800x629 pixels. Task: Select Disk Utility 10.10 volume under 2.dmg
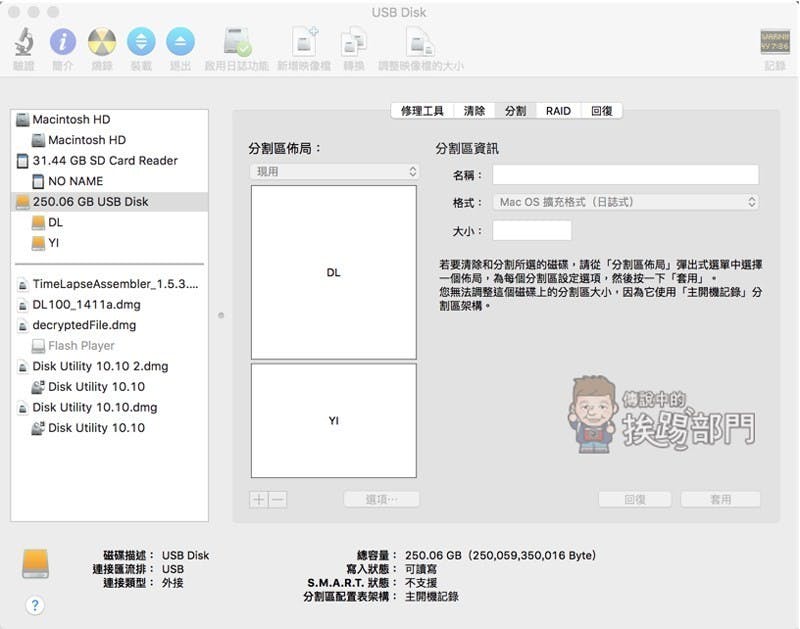[109, 387]
